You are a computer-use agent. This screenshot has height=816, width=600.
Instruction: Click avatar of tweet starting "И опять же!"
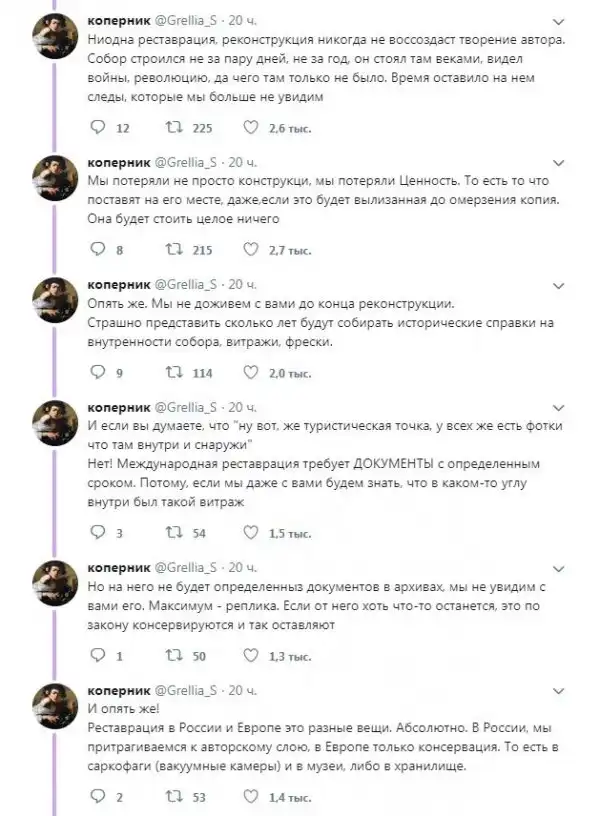57,710
